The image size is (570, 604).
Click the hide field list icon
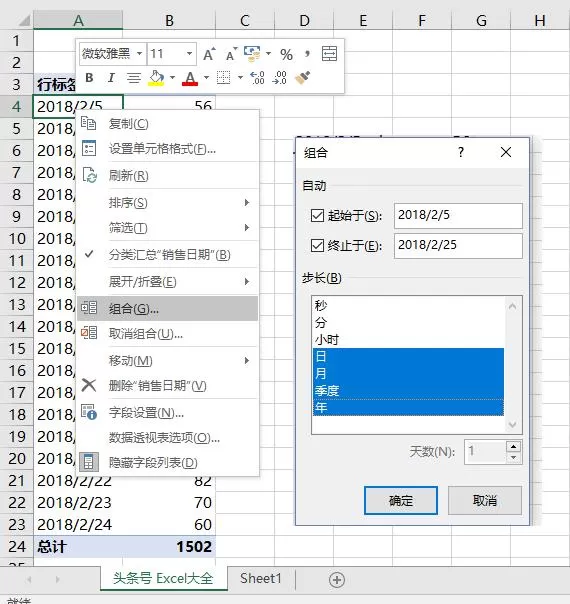coord(89,462)
